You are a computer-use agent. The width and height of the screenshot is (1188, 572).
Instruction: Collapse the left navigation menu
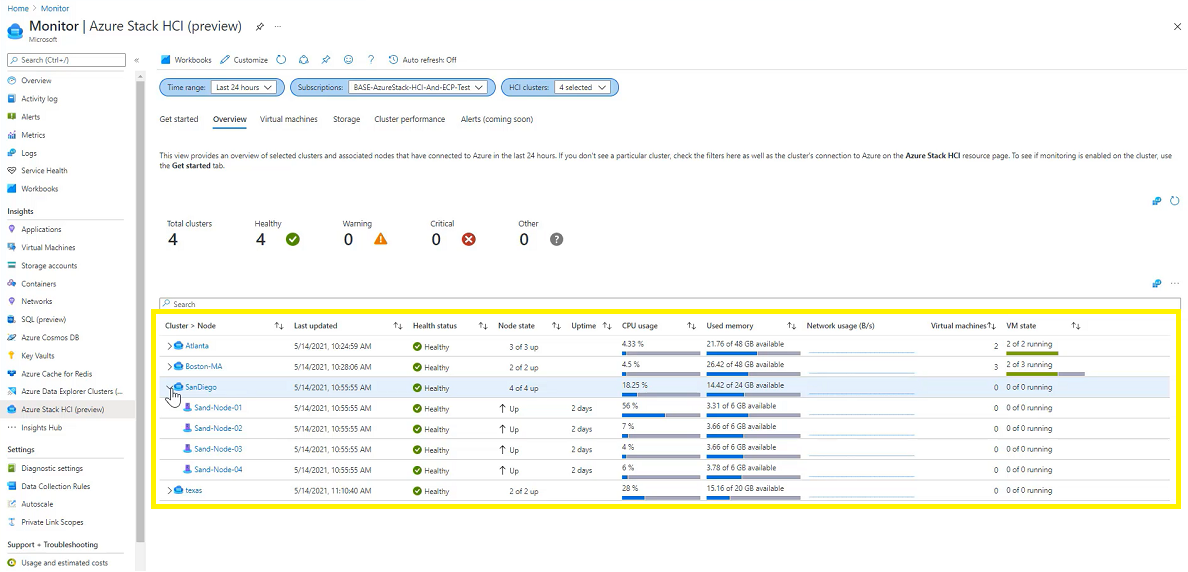[x=136, y=60]
